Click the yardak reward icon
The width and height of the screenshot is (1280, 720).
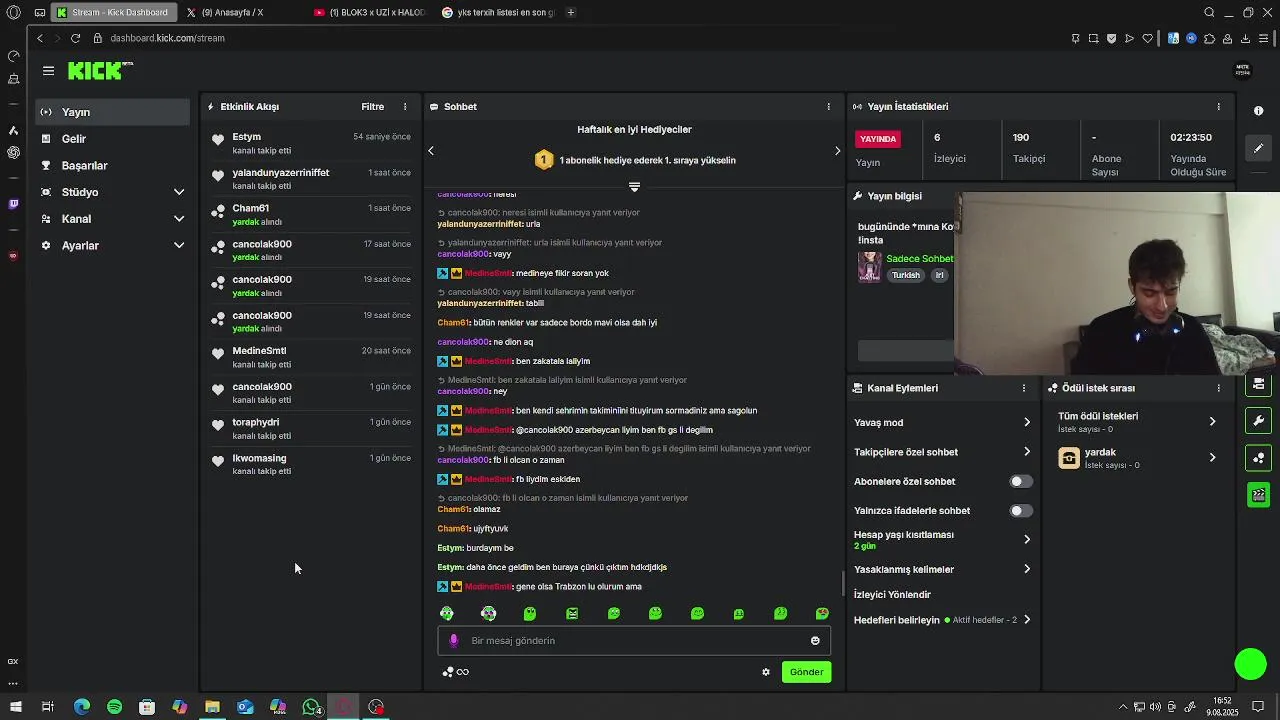(1069, 458)
